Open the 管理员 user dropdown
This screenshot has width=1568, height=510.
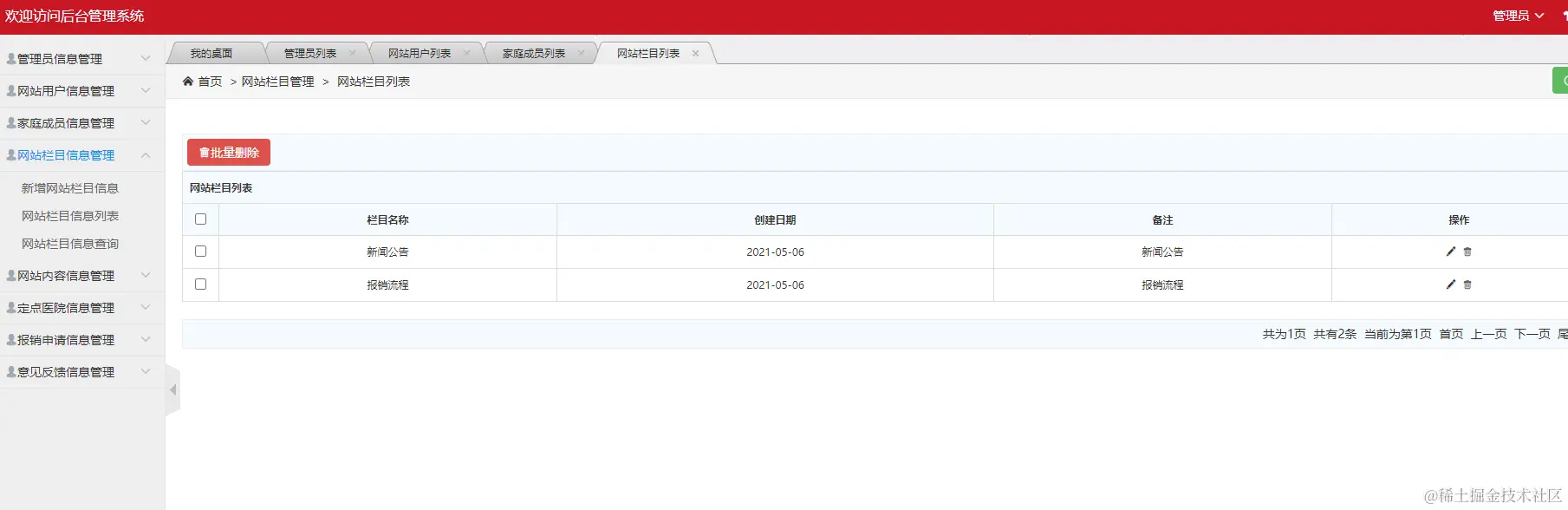1518,16
